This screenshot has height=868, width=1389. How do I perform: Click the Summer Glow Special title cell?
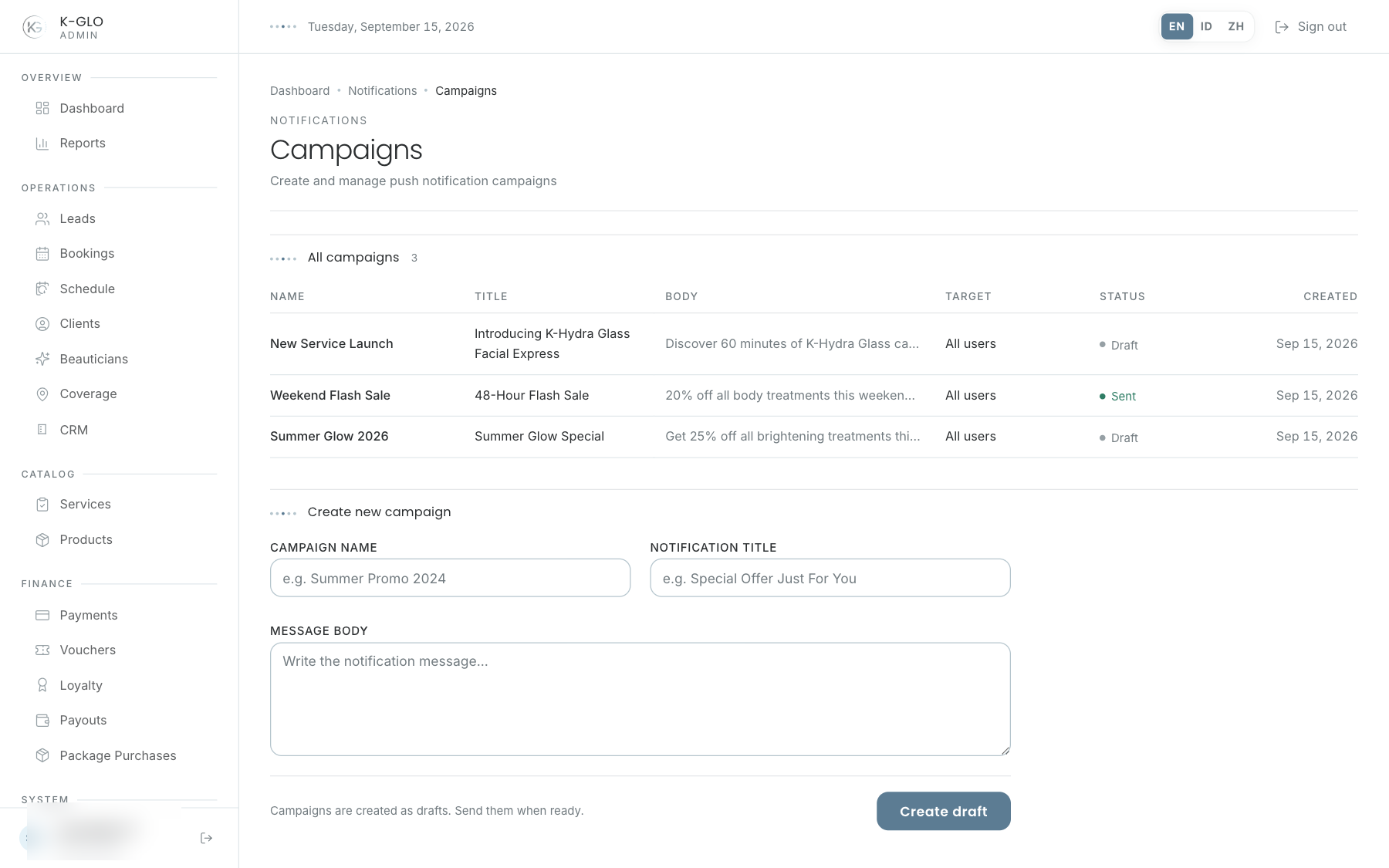(x=539, y=437)
